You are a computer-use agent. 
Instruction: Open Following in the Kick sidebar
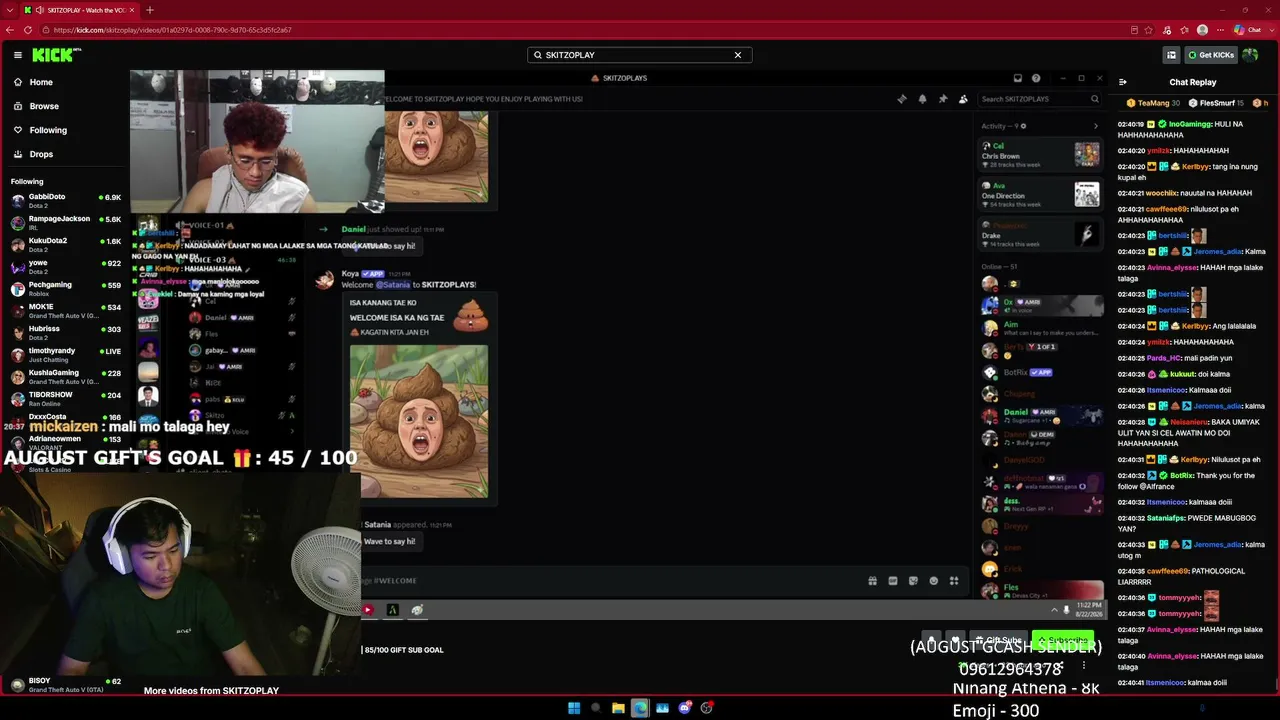click(x=48, y=130)
